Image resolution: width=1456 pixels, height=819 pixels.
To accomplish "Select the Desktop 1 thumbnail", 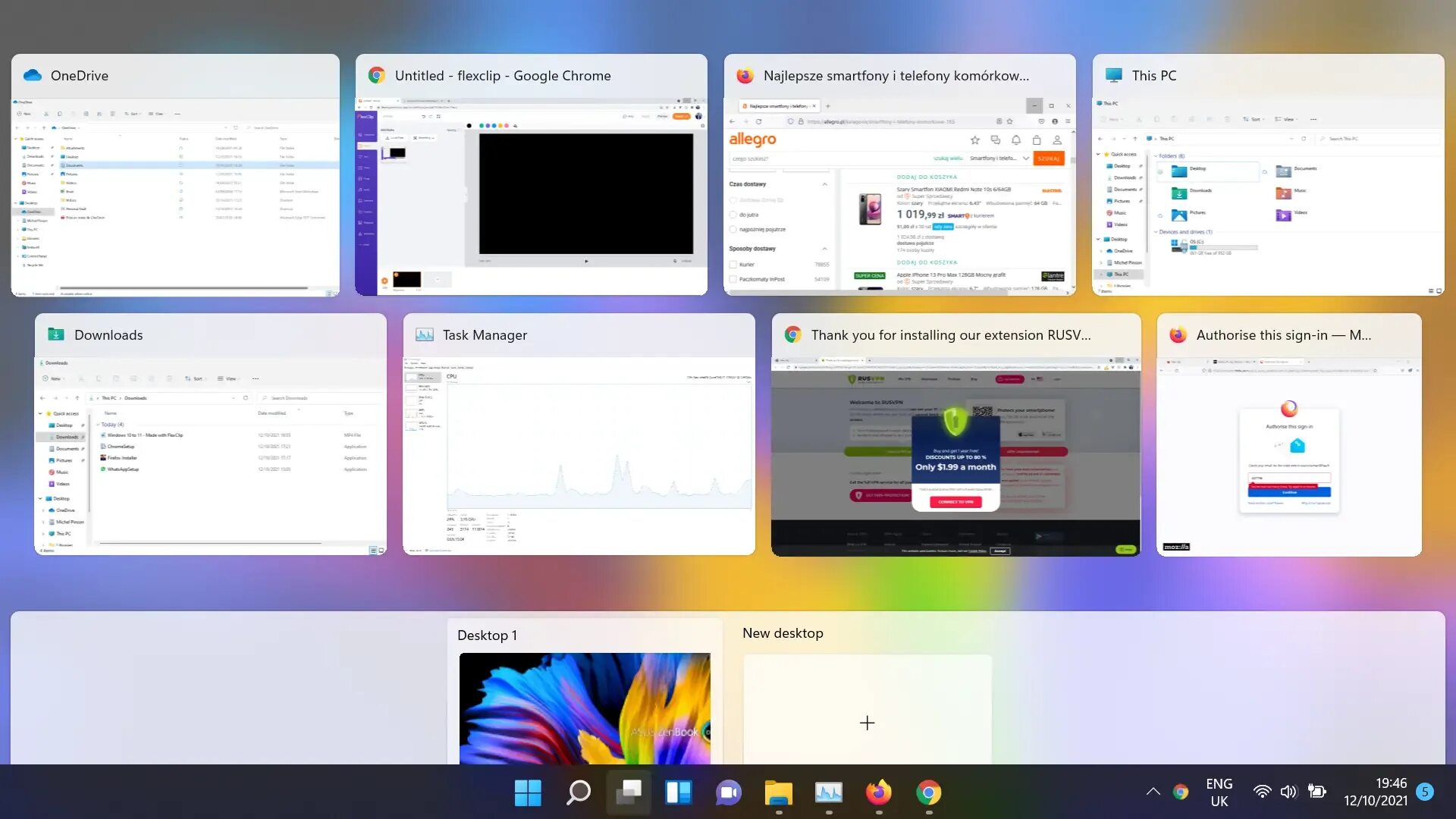I will pyautogui.click(x=585, y=707).
